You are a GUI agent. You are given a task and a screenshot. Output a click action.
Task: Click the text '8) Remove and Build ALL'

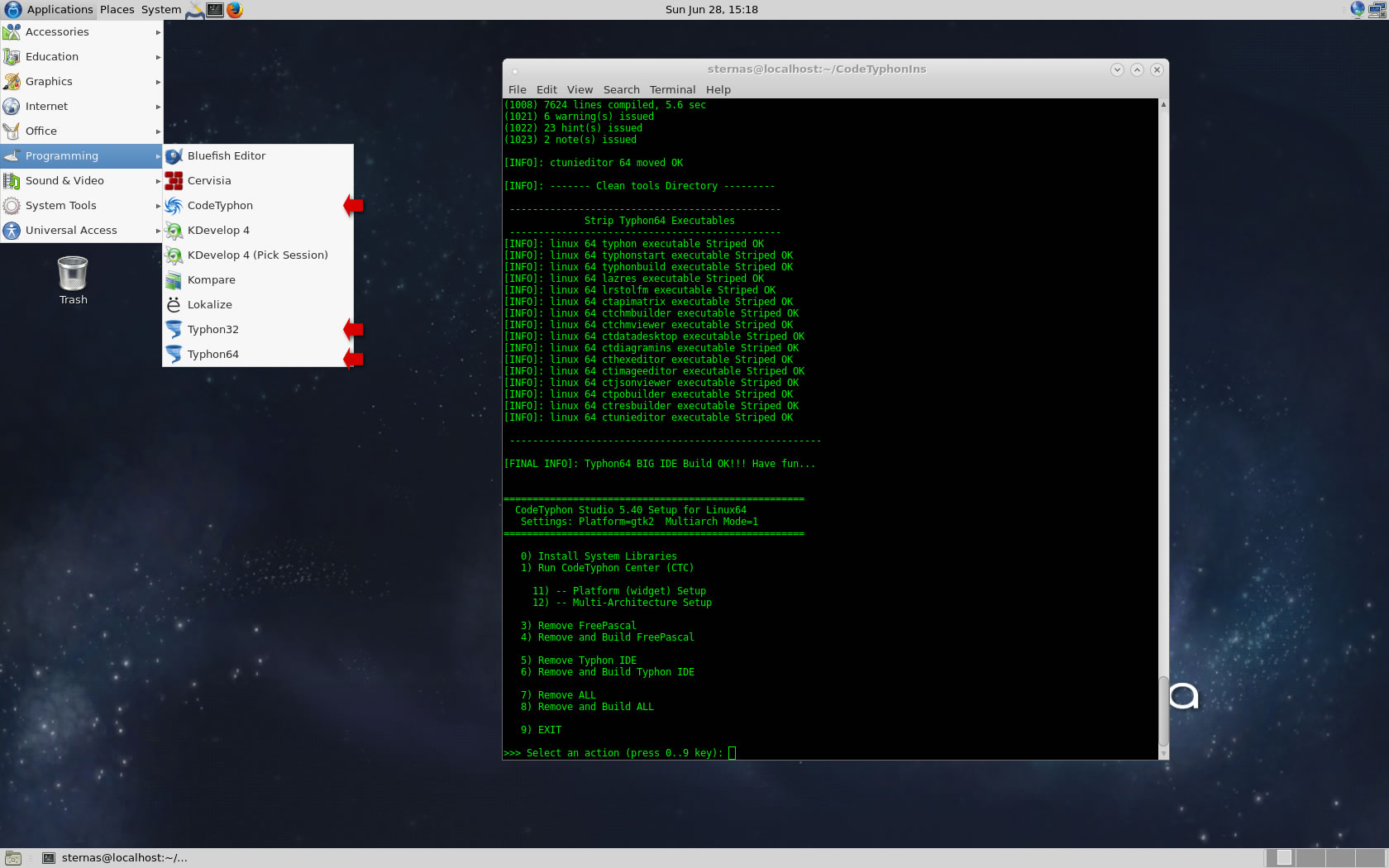[x=587, y=707]
